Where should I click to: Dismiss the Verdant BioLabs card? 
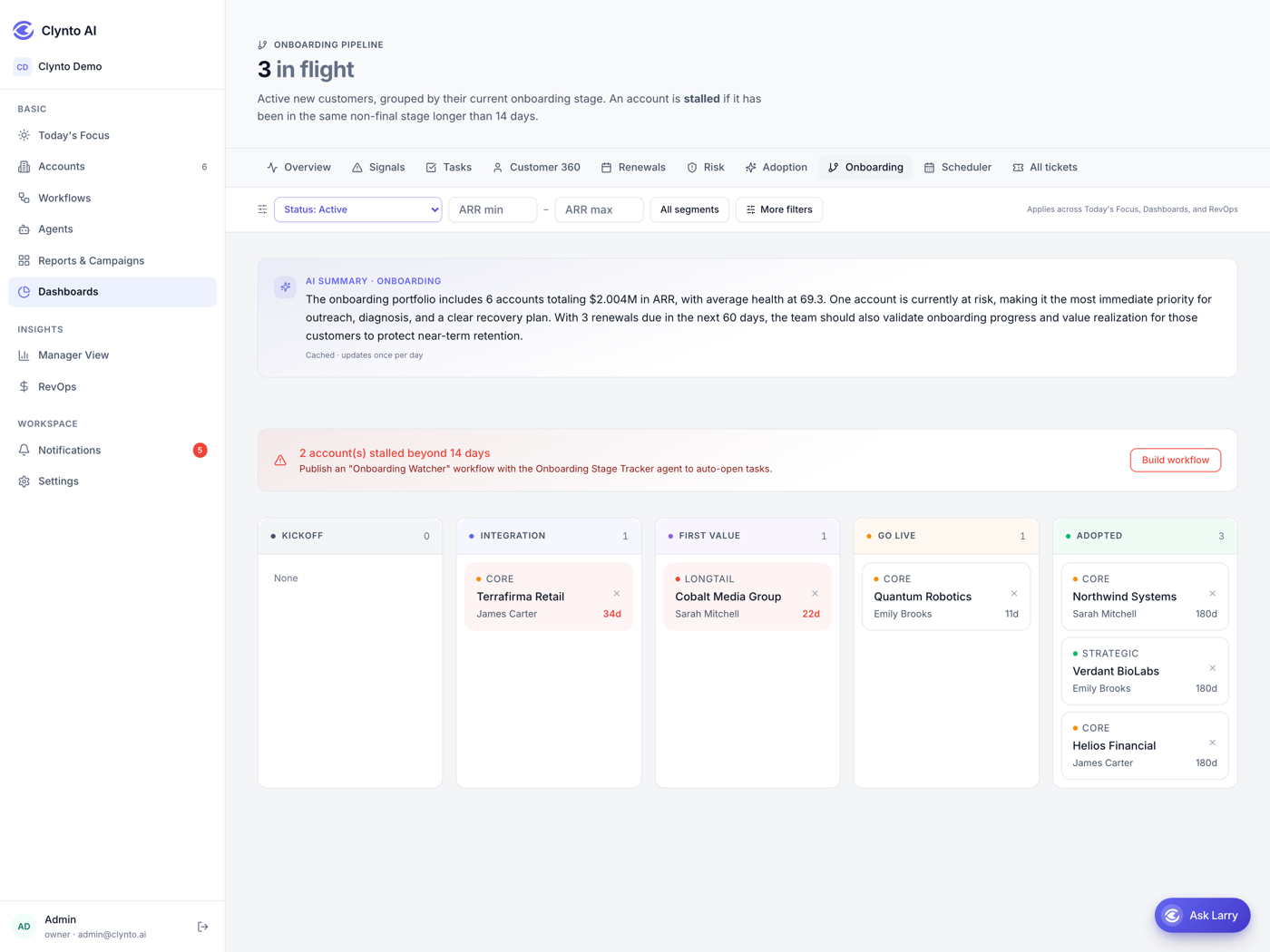1213,668
